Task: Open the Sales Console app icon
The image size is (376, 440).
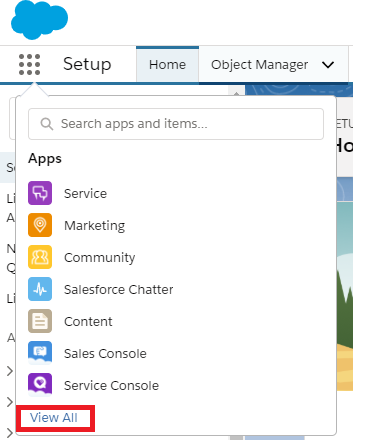Action: click(x=40, y=353)
